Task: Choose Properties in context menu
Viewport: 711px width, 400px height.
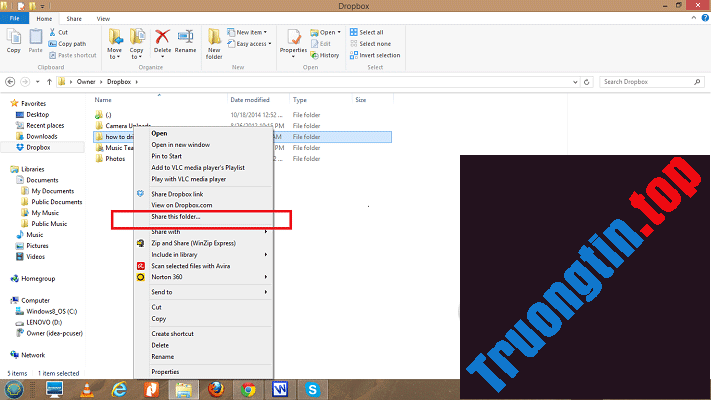Action: [165, 371]
